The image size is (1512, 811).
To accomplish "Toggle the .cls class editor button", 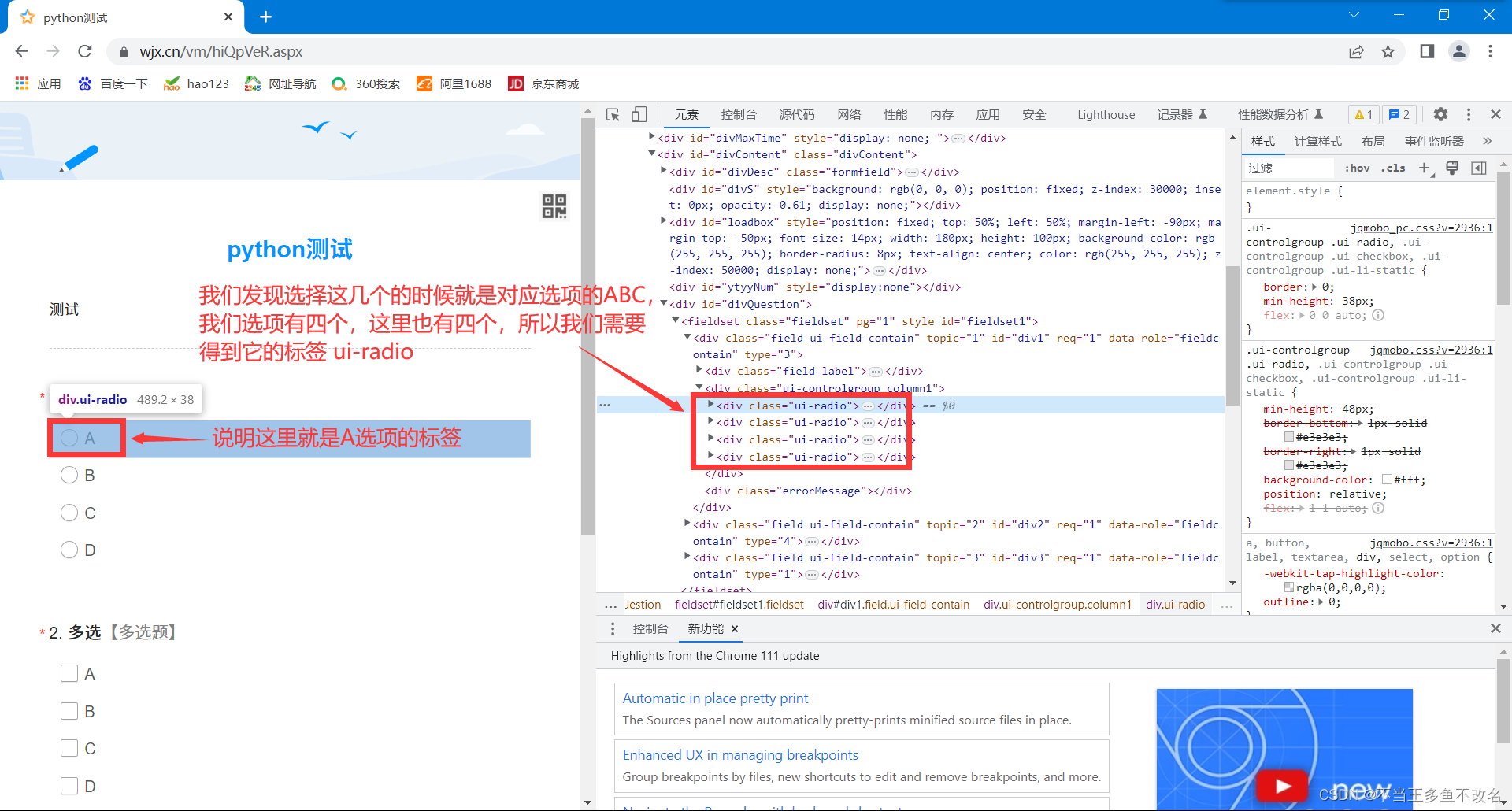I will tap(1393, 168).
